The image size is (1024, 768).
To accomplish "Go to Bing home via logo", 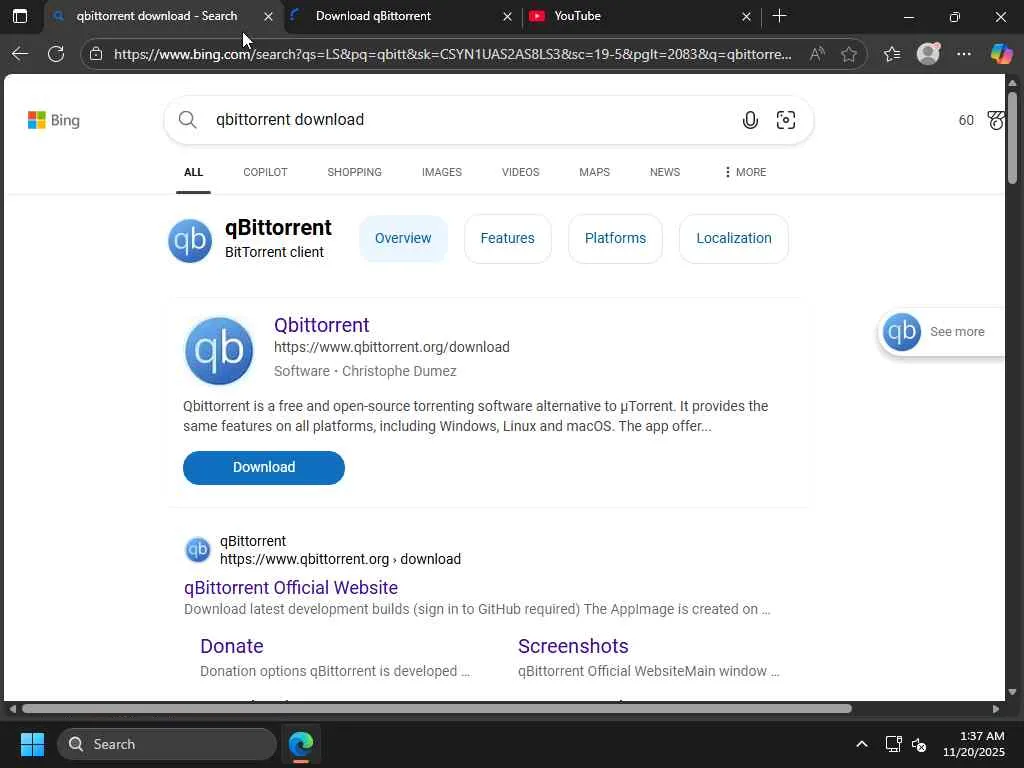I will pos(54,120).
